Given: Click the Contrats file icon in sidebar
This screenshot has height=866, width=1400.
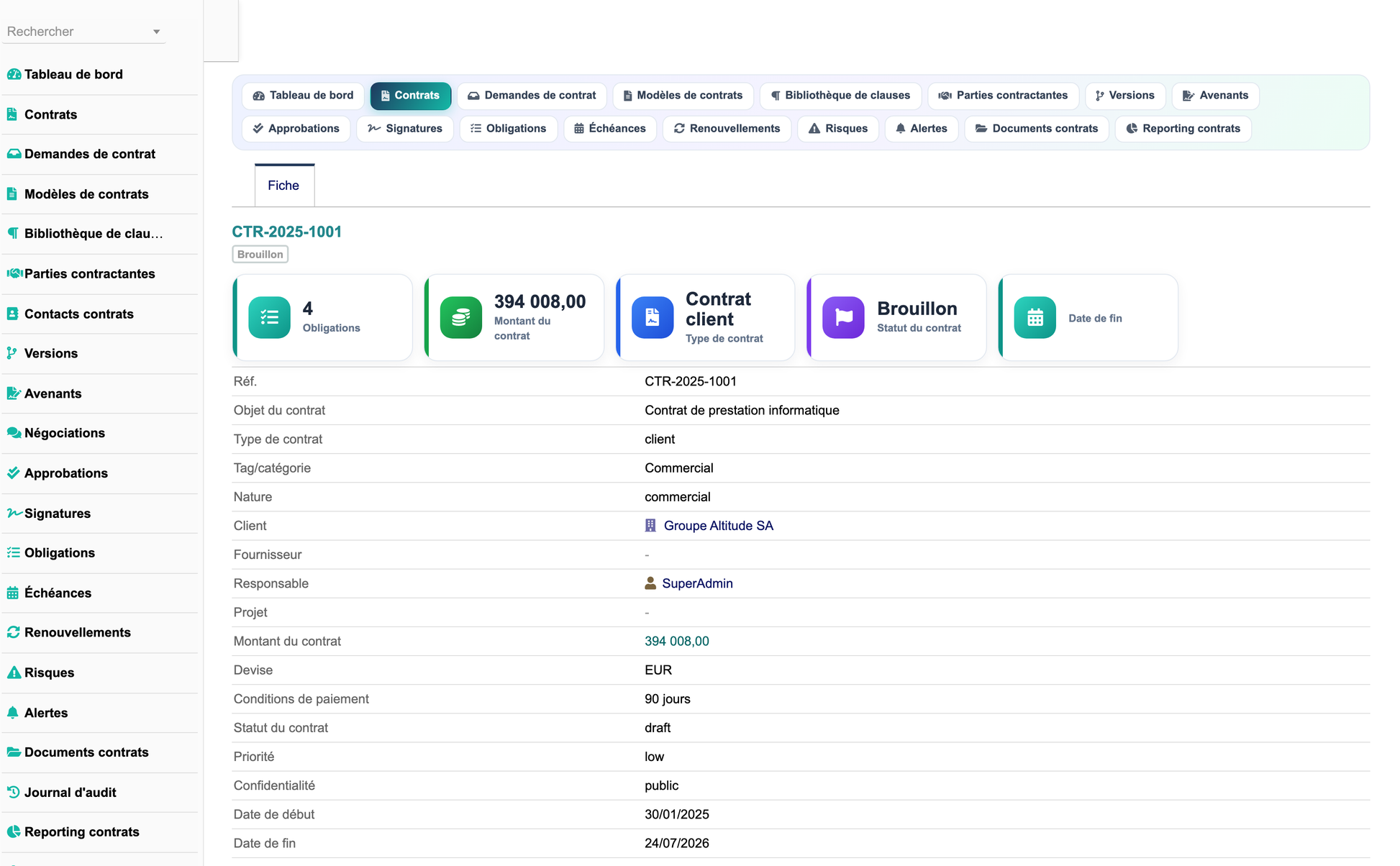Looking at the screenshot, I should (12, 114).
